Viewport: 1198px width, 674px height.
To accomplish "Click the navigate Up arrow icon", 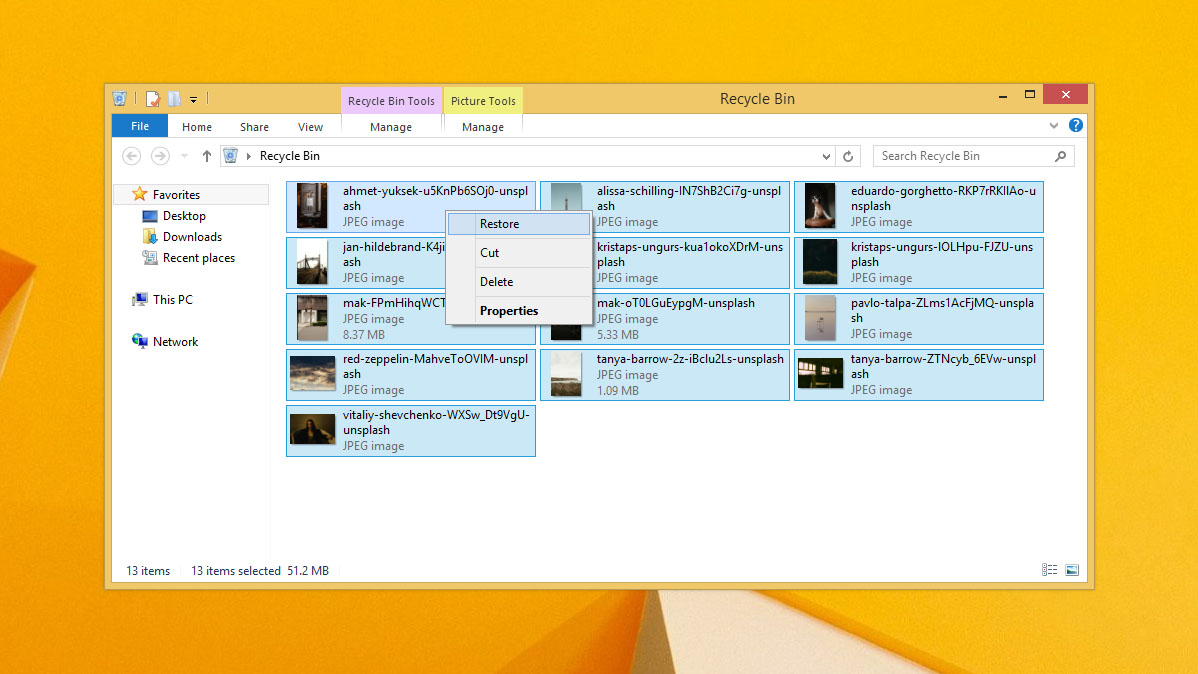I will pyautogui.click(x=206, y=156).
